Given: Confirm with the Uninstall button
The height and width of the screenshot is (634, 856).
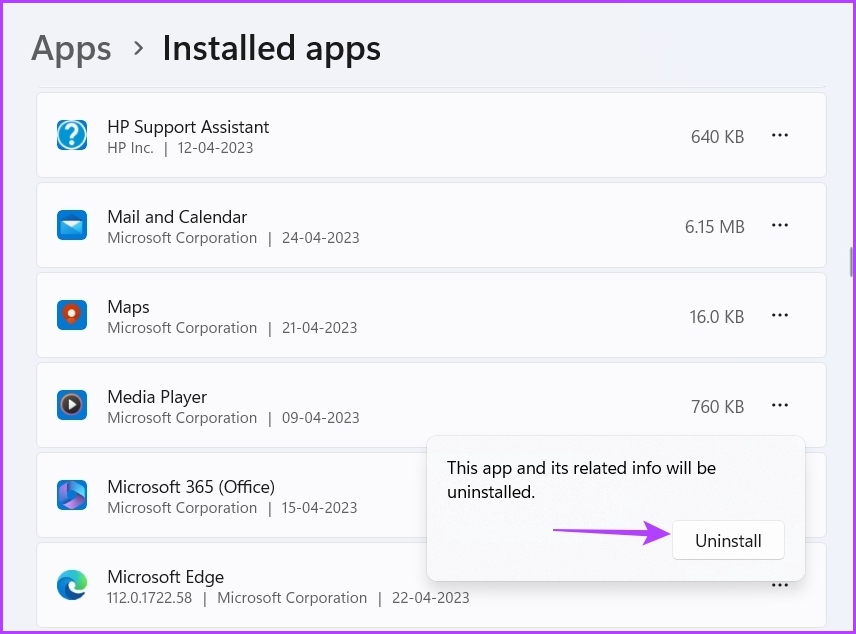Looking at the screenshot, I should pyautogui.click(x=729, y=541).
